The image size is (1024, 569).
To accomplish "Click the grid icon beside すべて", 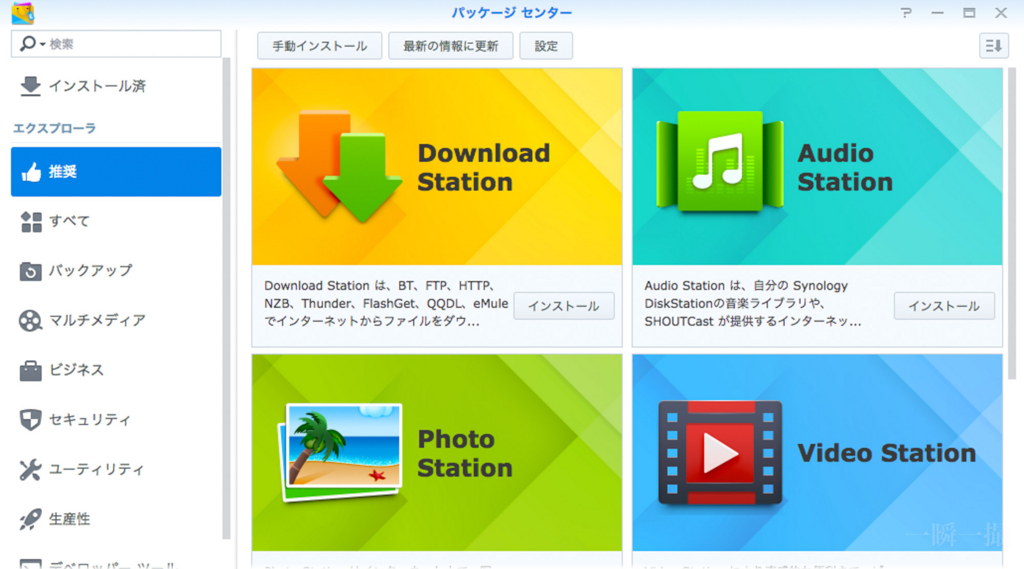I will 31,222.
